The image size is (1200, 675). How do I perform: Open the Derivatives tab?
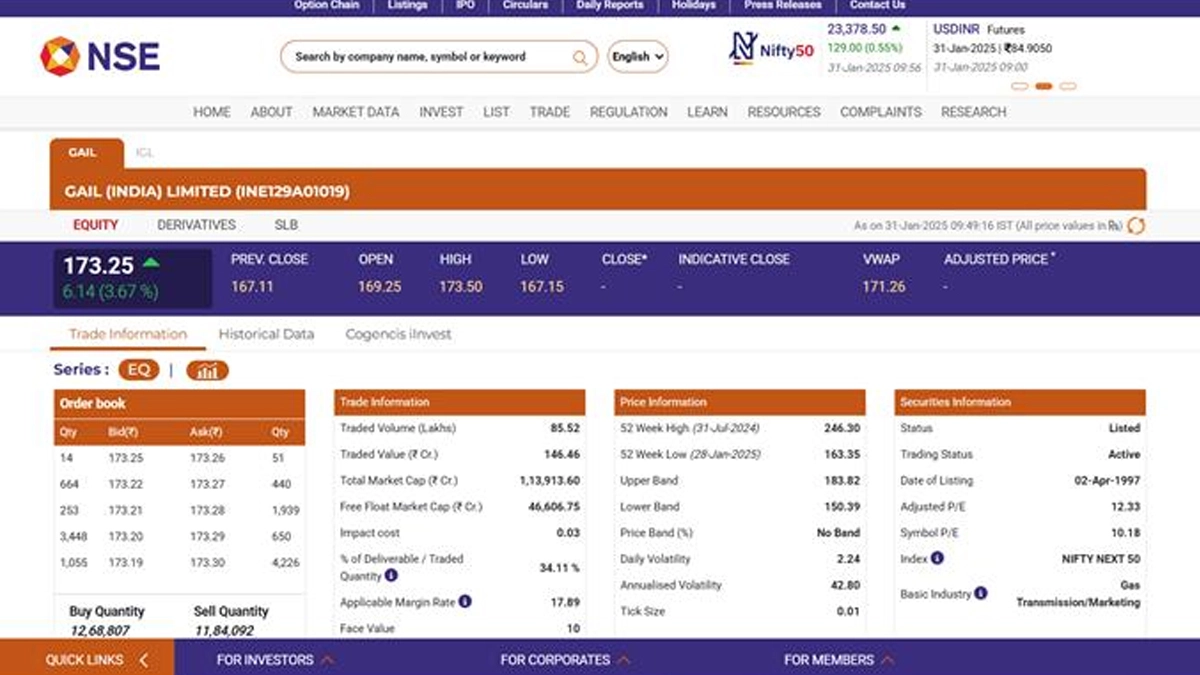tap(196, 225)
